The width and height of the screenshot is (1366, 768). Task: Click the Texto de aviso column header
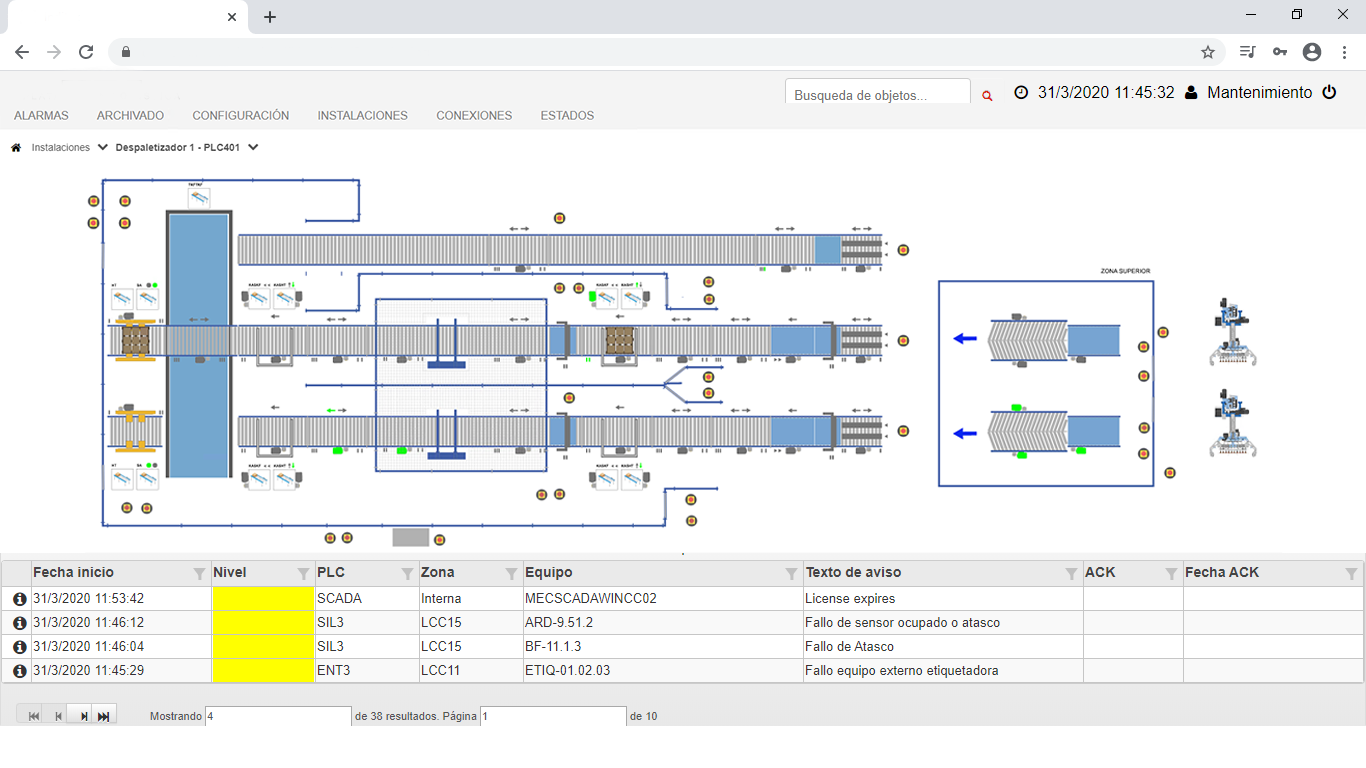pyautogui.click(x=853, y=573)
